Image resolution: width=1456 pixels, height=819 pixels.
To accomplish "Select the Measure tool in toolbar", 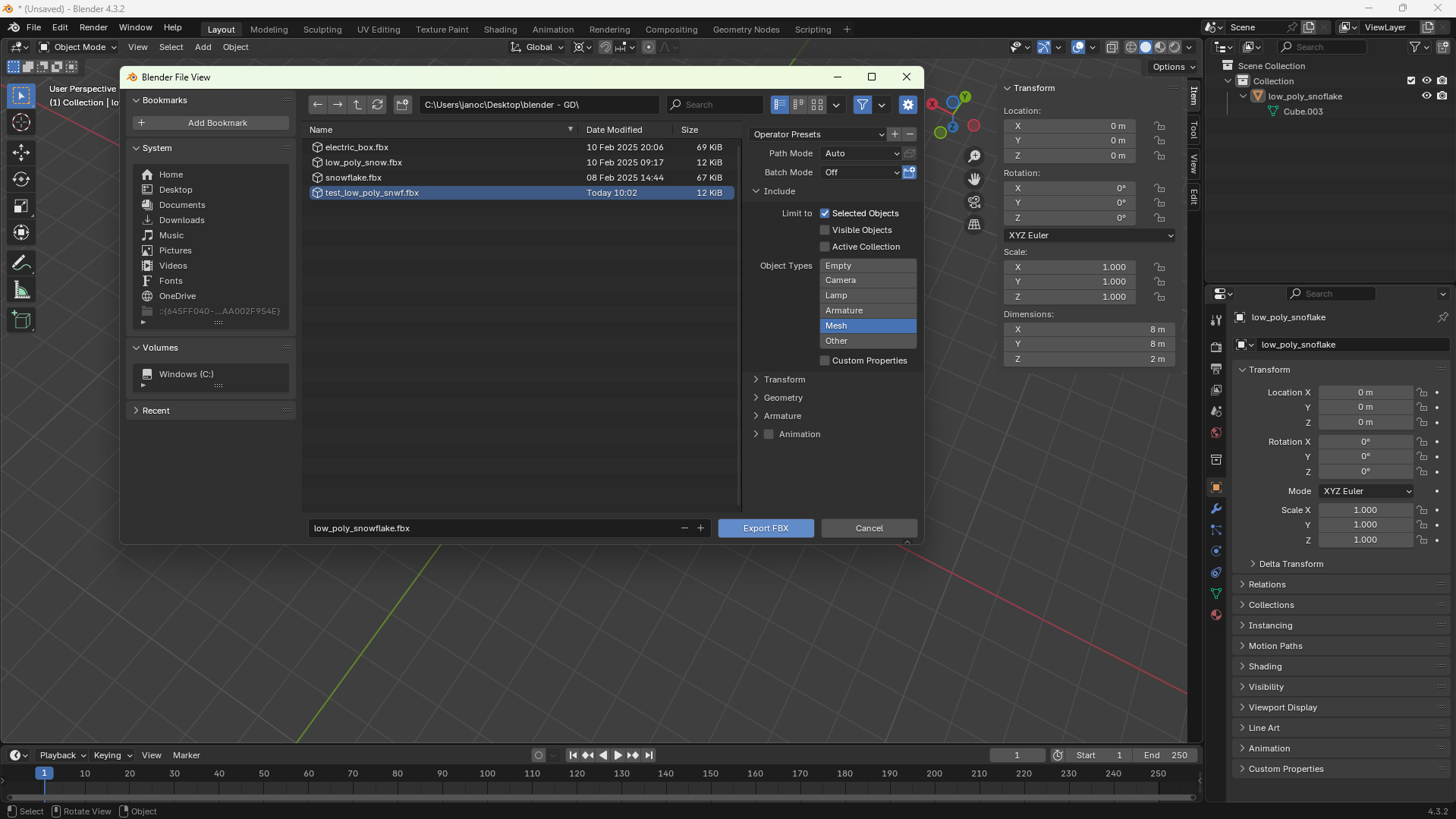I will tap(21, 291).
